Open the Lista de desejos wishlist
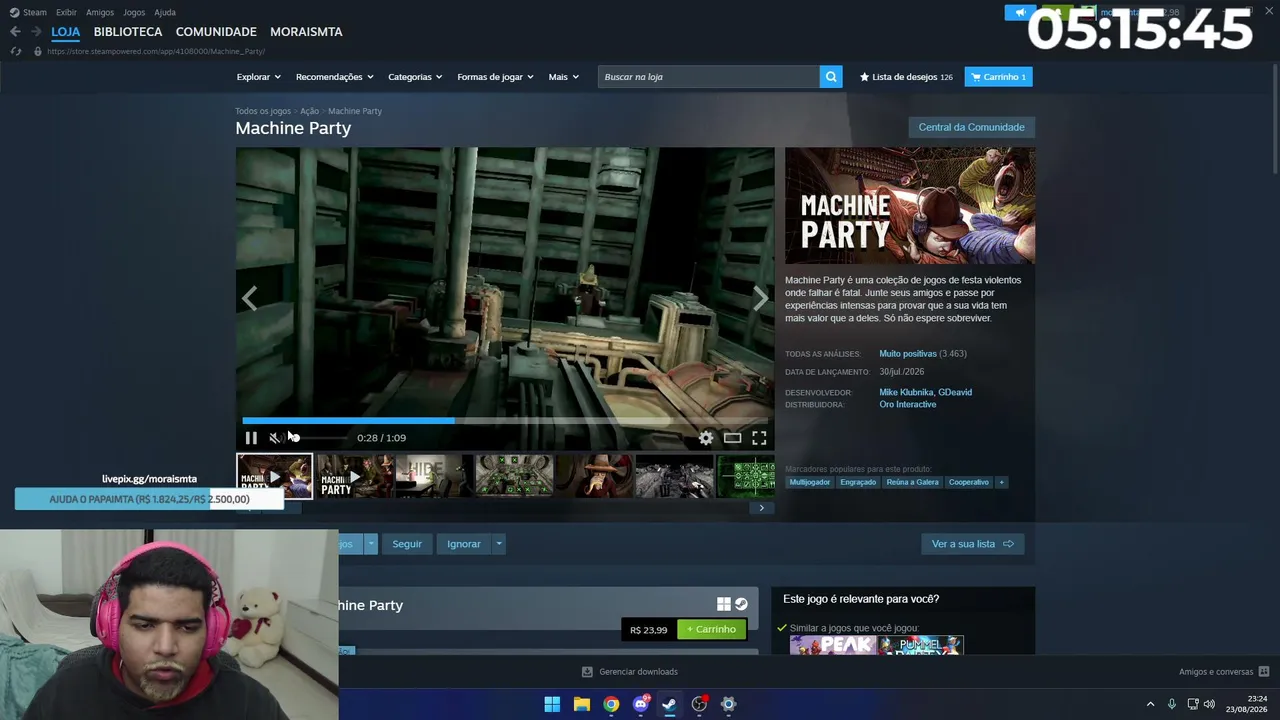Image resolution: width=1280 pixels, height=720 pixels. [906, 77]
